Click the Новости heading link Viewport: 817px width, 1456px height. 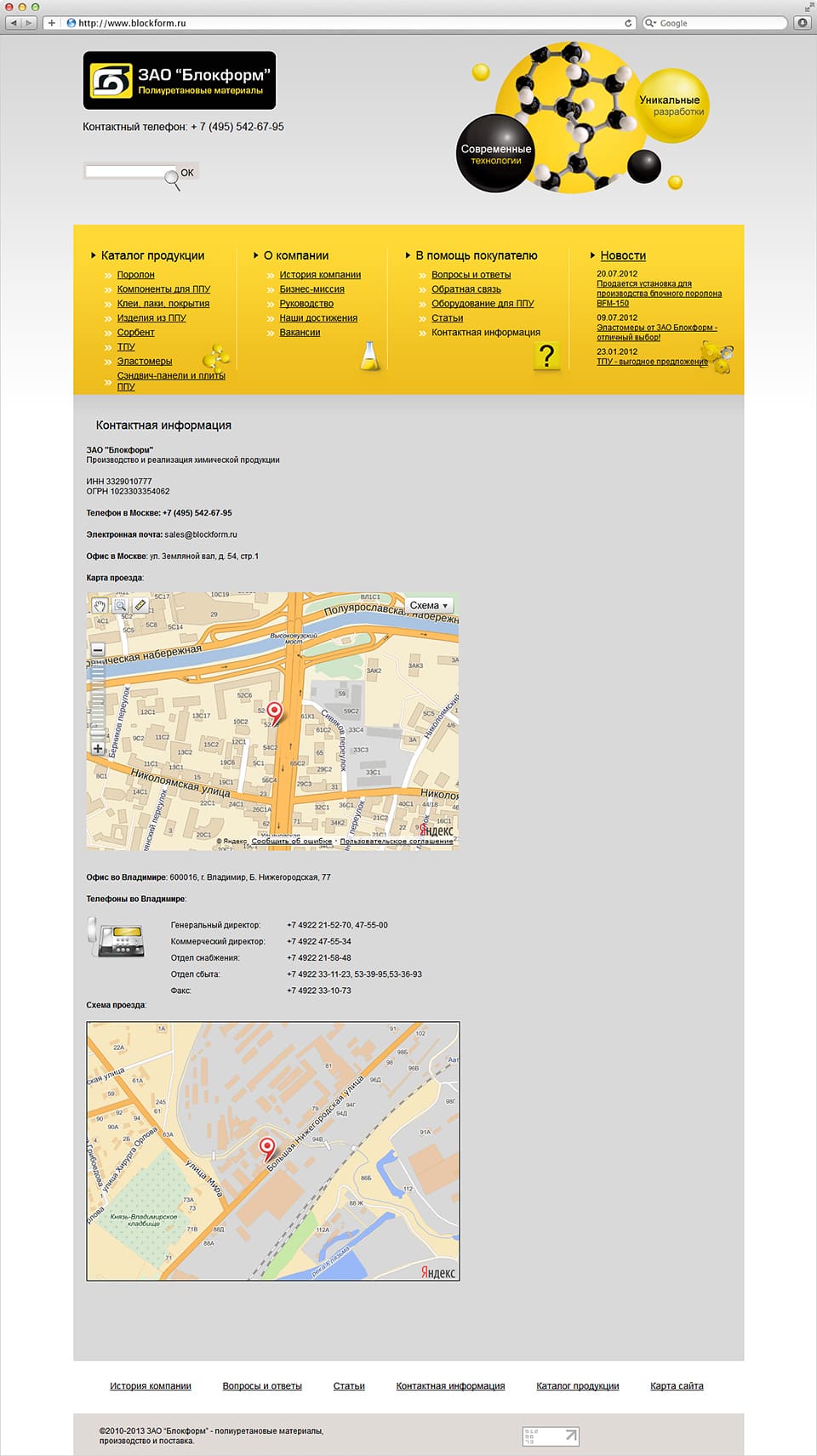623,255
